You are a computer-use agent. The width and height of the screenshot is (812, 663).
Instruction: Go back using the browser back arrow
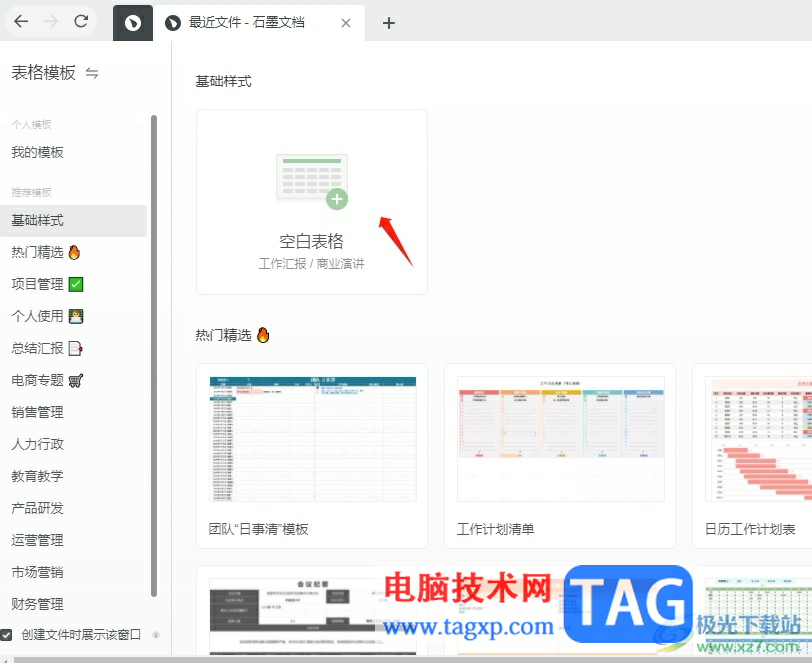(x=21, y=21)
